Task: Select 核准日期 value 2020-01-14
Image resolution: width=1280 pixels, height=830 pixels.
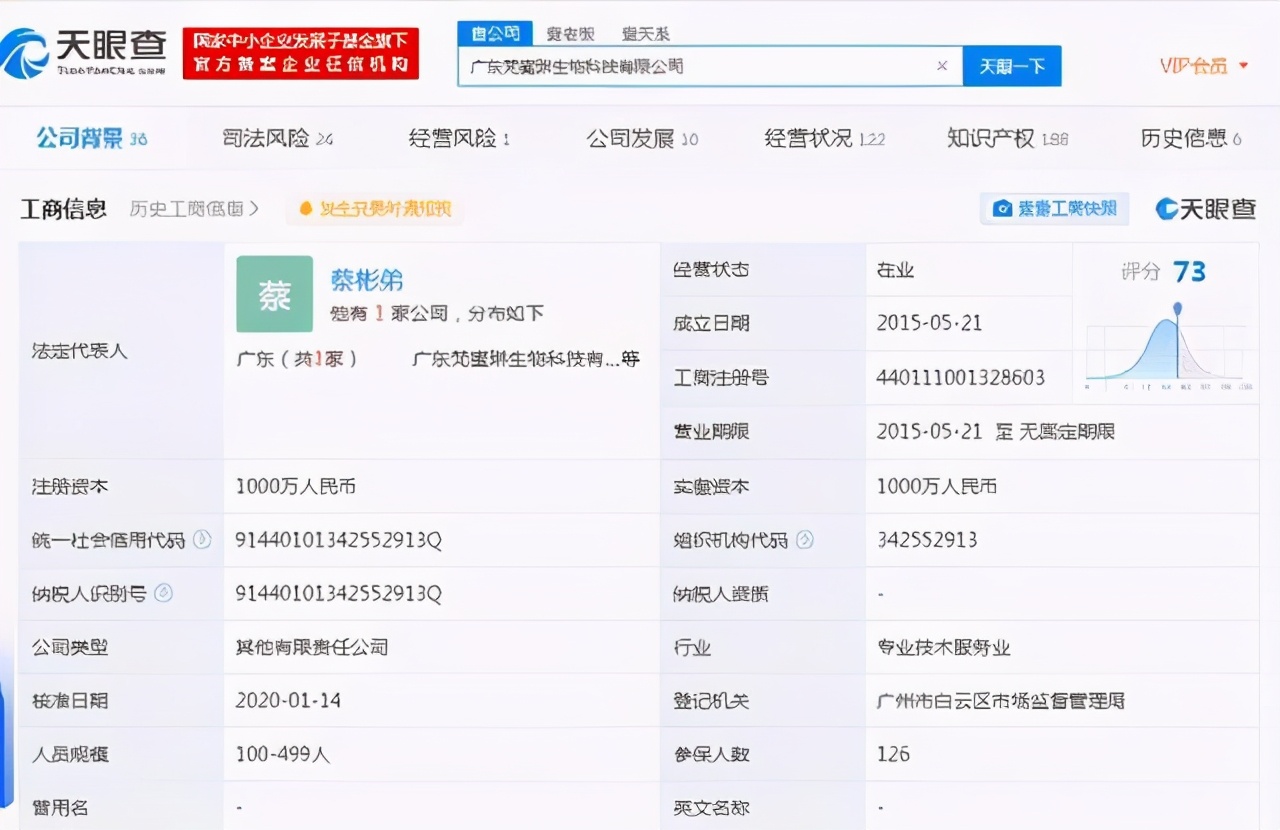Action: pyautogui.click(x=288, y=700)
